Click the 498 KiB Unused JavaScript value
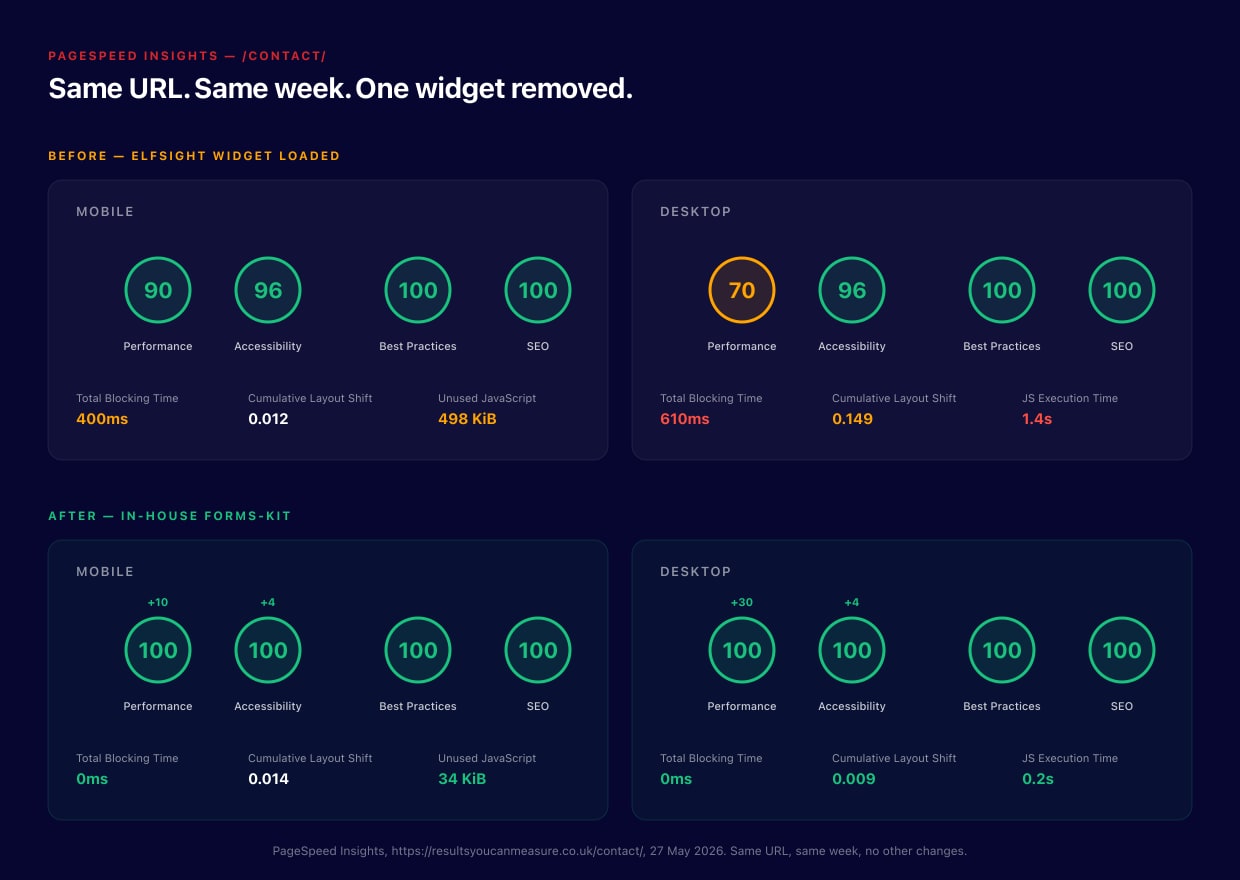 tap(467, 419)
